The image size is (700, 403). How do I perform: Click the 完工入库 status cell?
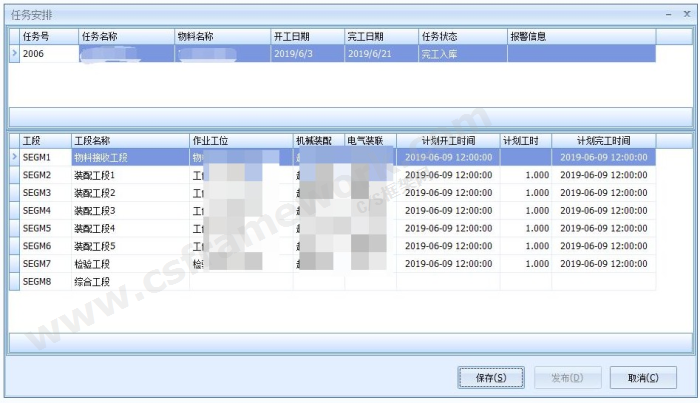tap(461, 54)
